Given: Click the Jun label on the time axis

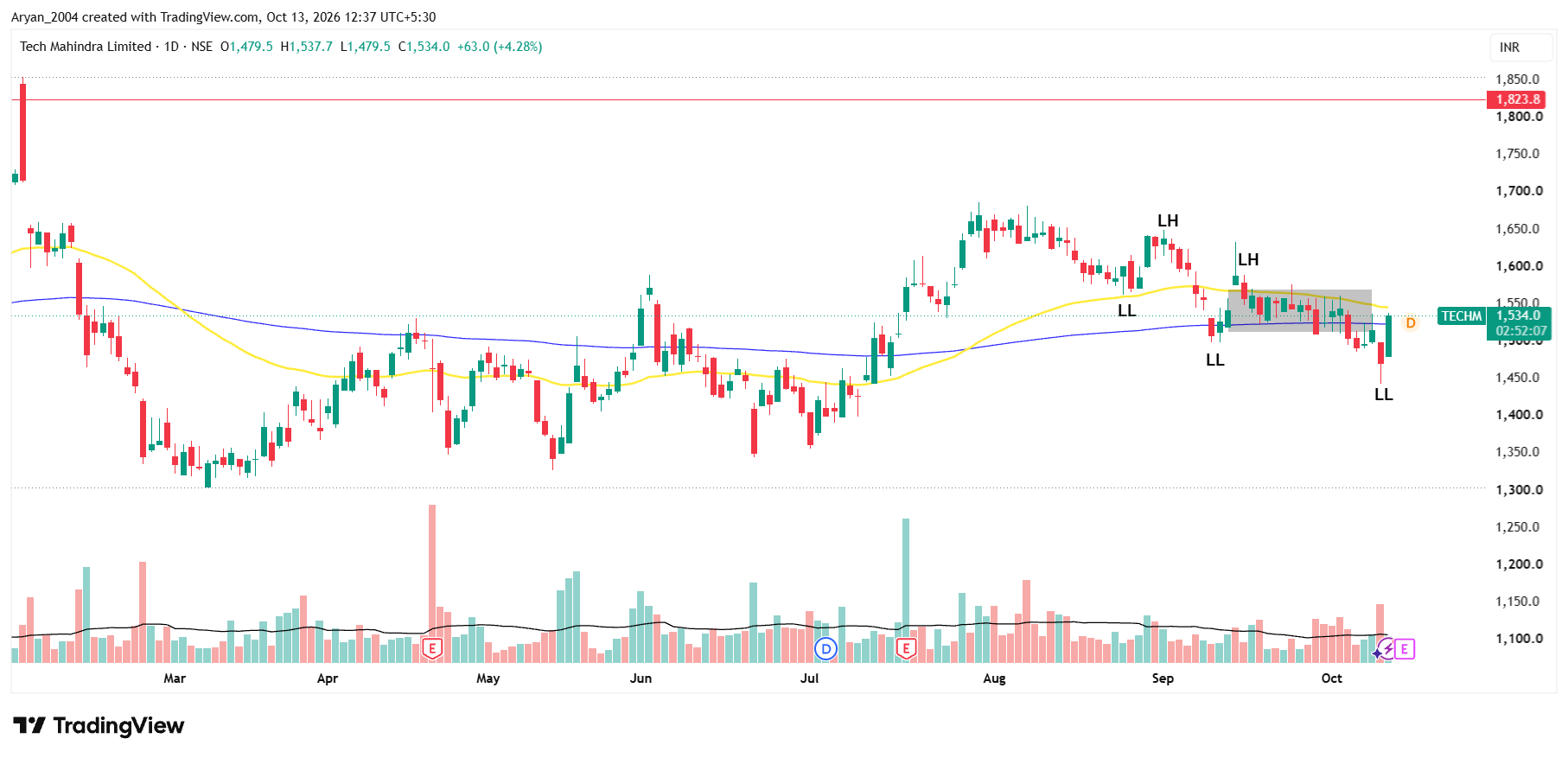Looking at the screenshot, I should point(641,678).
